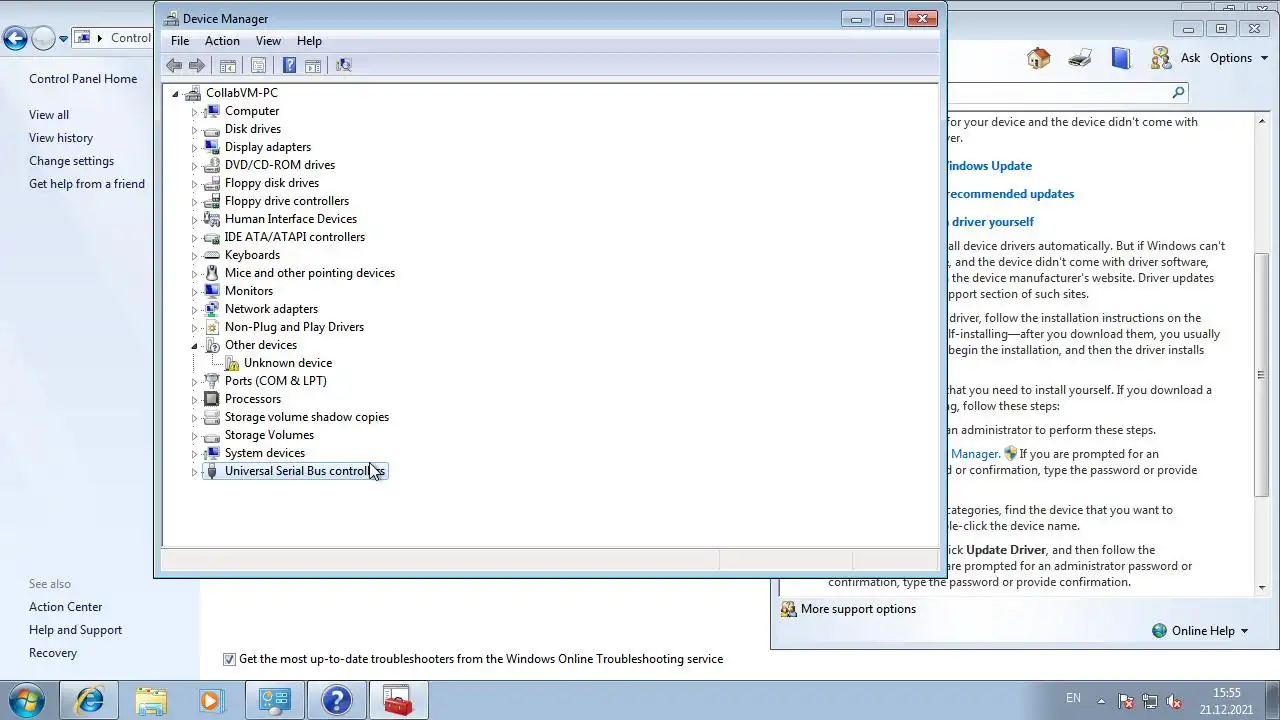Switch to Control Panel taskbar icon

(x=275, y=700)
